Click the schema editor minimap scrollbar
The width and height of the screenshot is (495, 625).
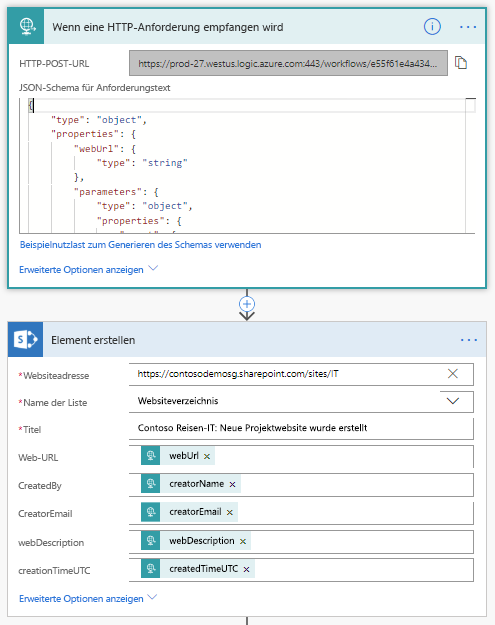pyautogui.click(x=470, y=165)
